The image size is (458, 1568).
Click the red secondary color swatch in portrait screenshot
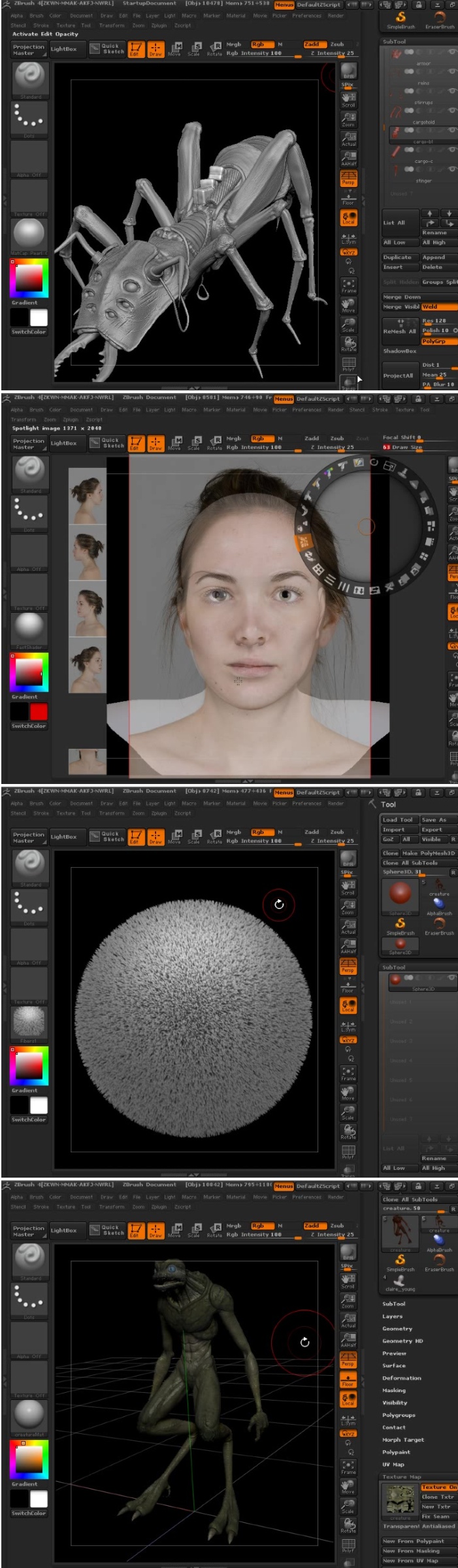[x=39, y=711]
